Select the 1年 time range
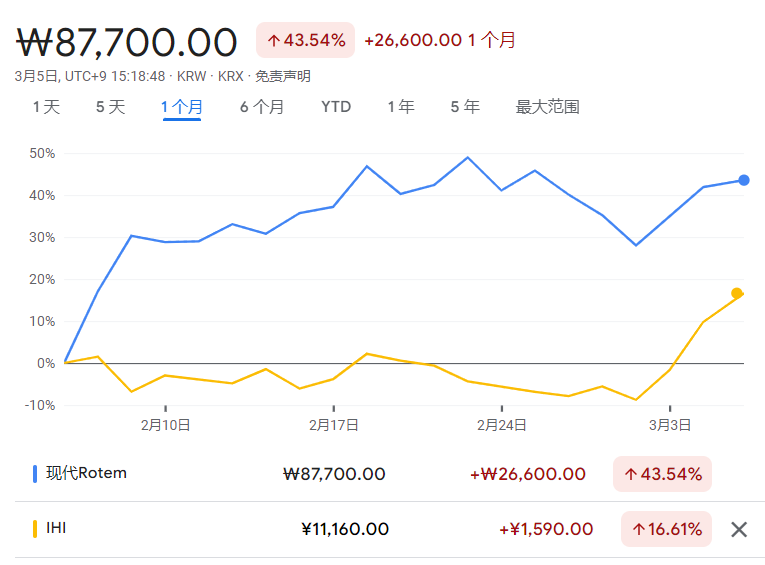Screen dimensions: 765x565 tap(401, 107)
